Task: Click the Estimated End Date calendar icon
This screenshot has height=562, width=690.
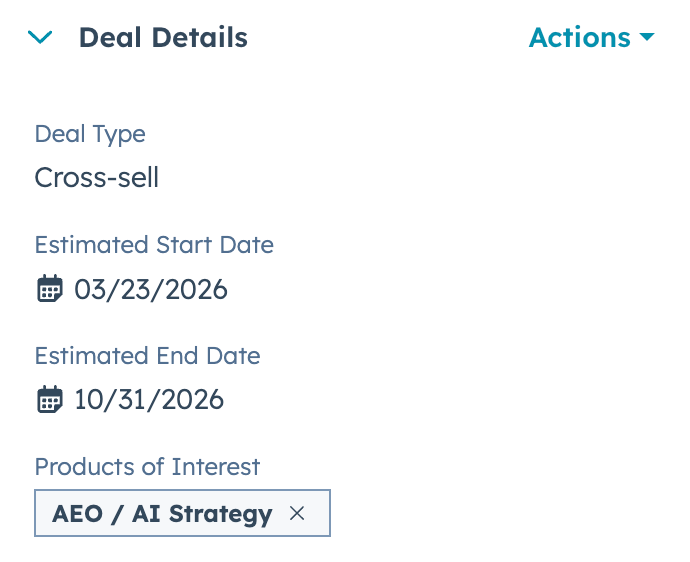Action: [49, 400]
